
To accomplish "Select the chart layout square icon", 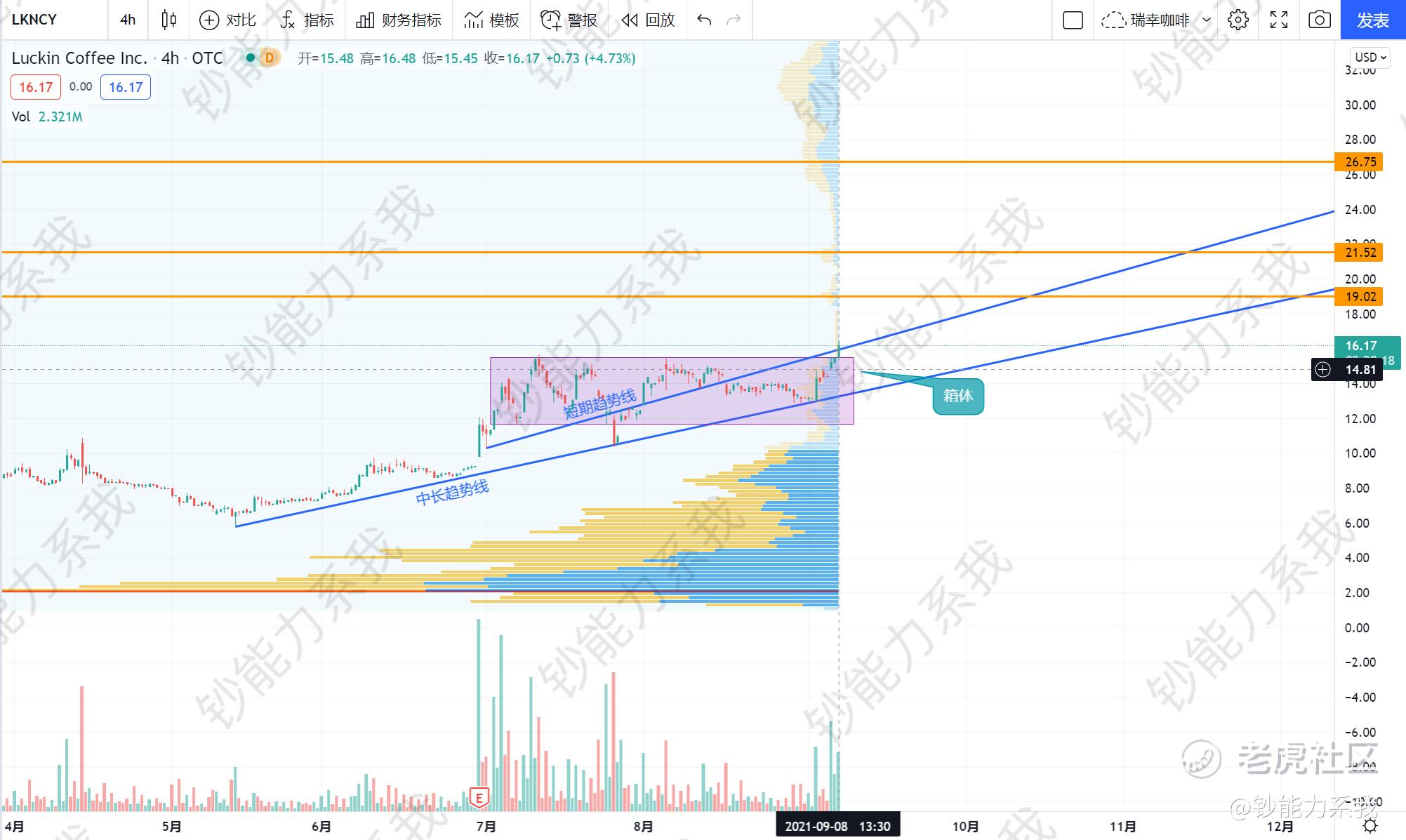I will (1073, 20).
